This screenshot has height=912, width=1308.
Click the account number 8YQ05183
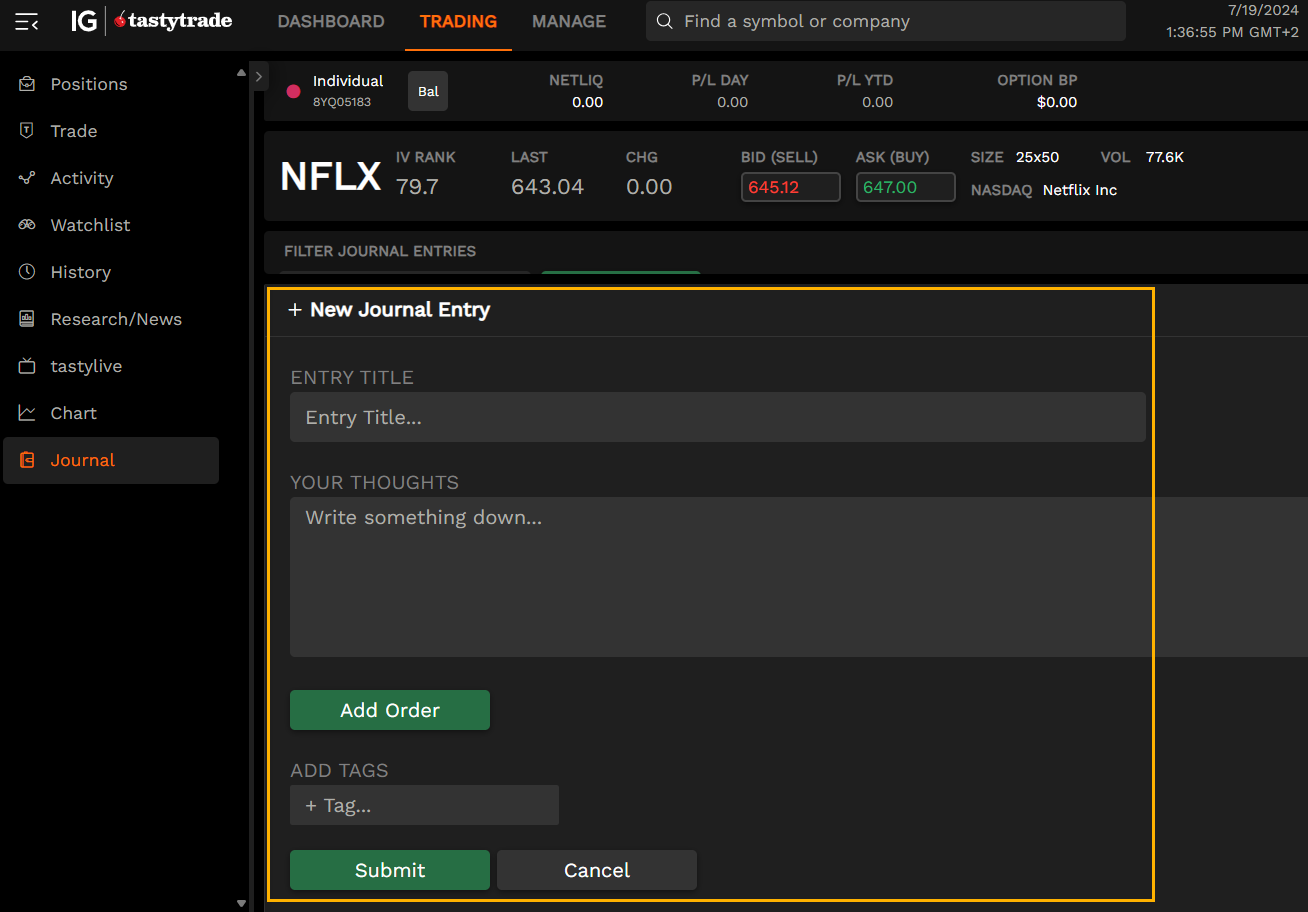point(342,102)
